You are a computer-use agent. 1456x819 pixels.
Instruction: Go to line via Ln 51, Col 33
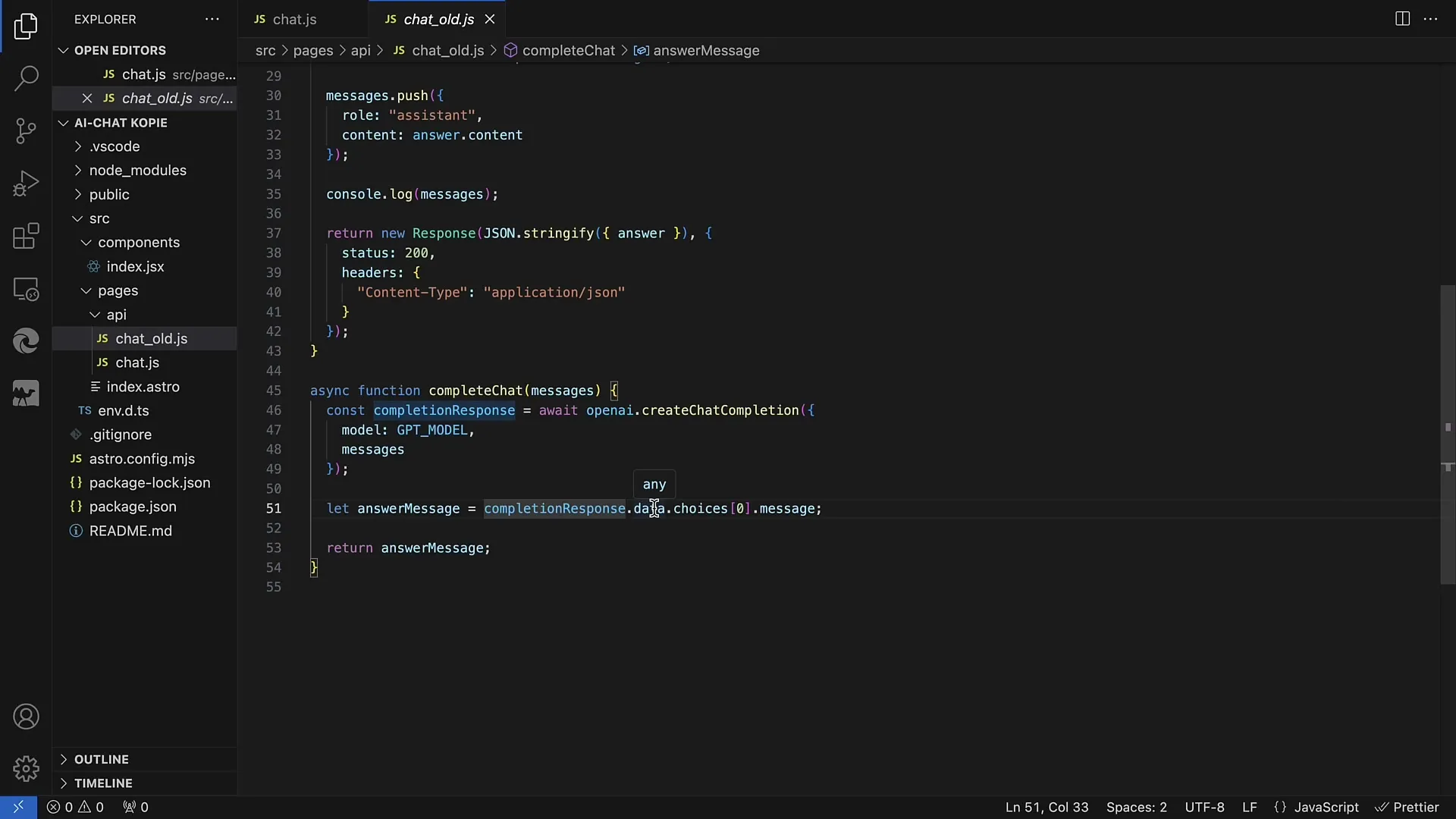[x=1046, y=807]
